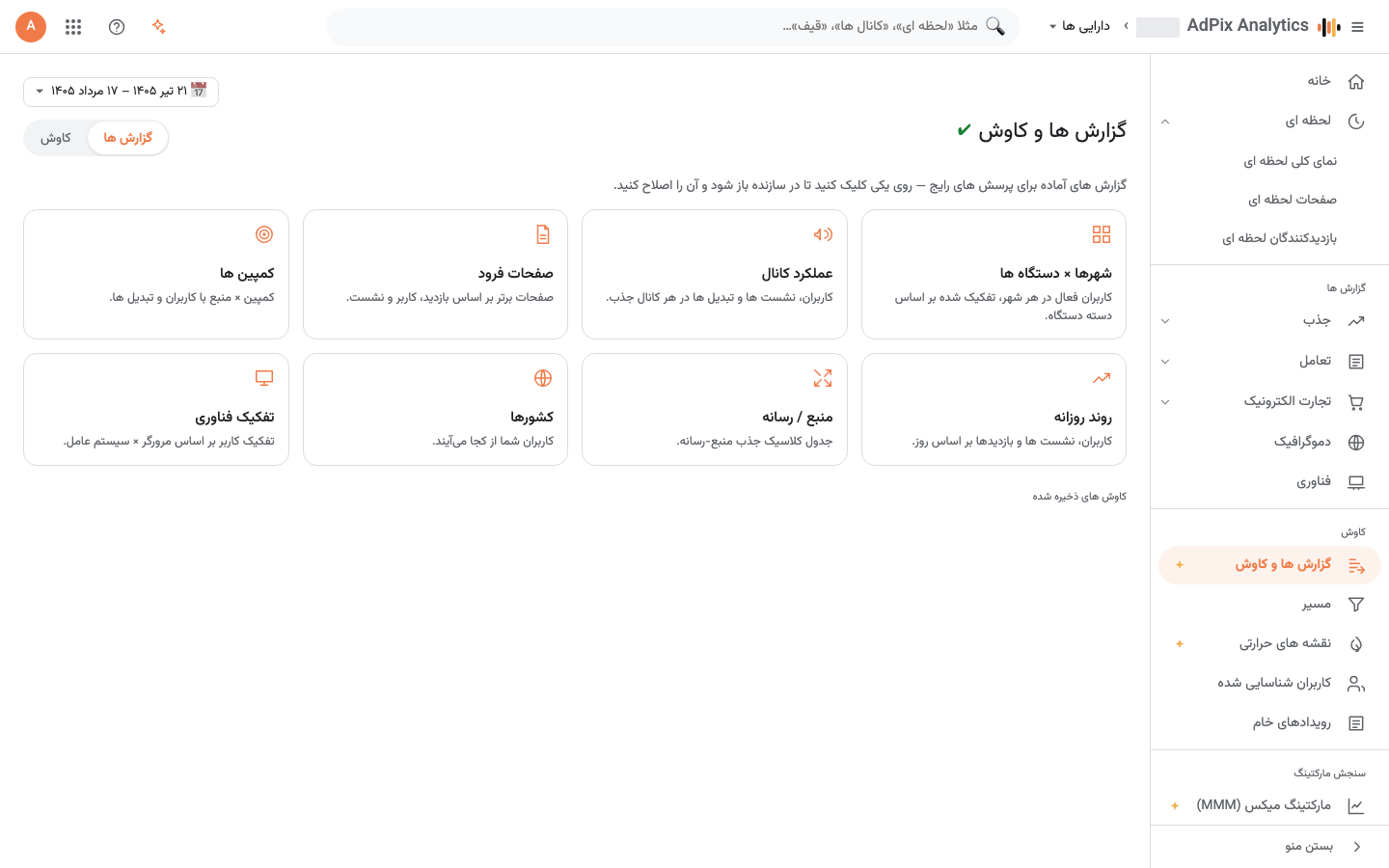Open the عملکرد کانال report card
Screen dimensions: 1389x868
click(715, 275)
